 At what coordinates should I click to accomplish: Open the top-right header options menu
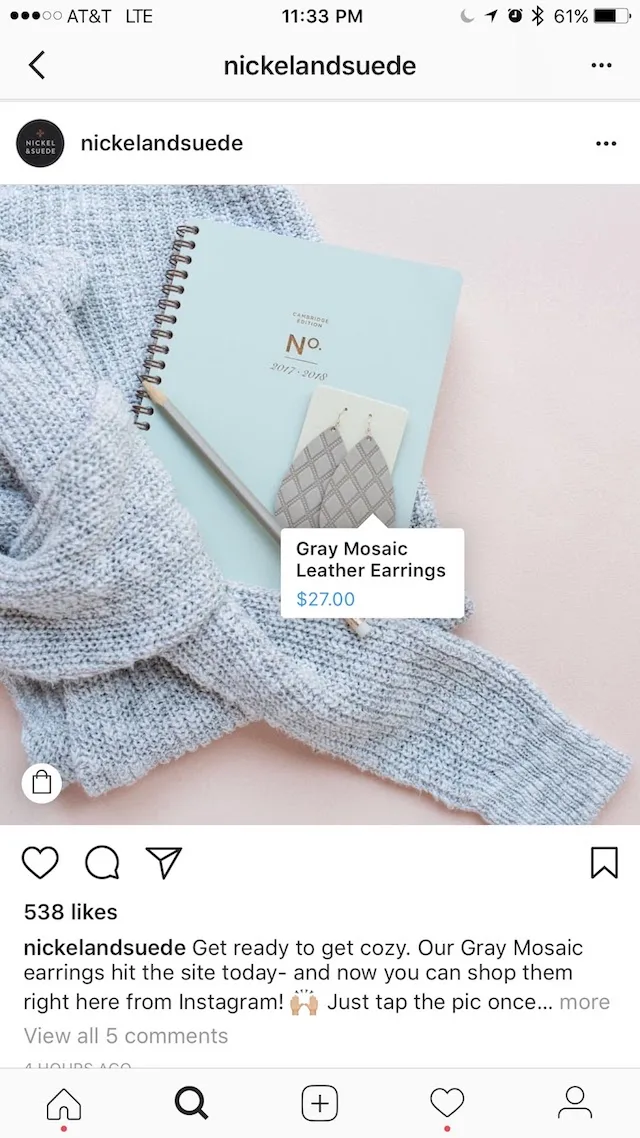click(602, 65)
